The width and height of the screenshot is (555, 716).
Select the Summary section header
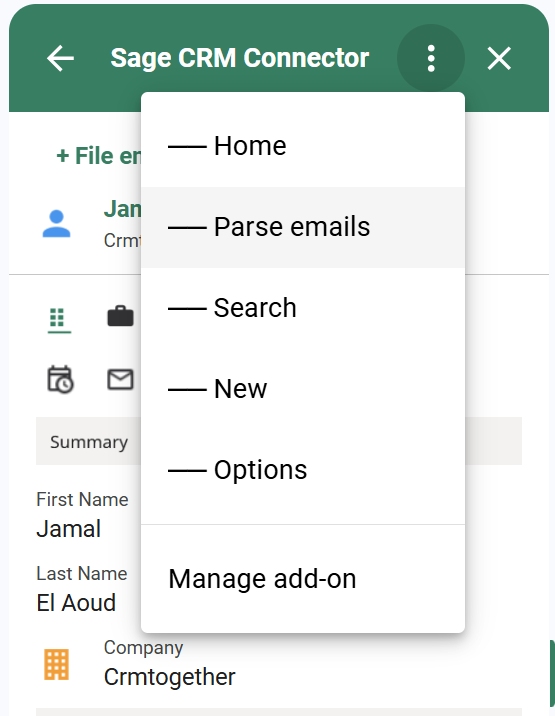89,442
